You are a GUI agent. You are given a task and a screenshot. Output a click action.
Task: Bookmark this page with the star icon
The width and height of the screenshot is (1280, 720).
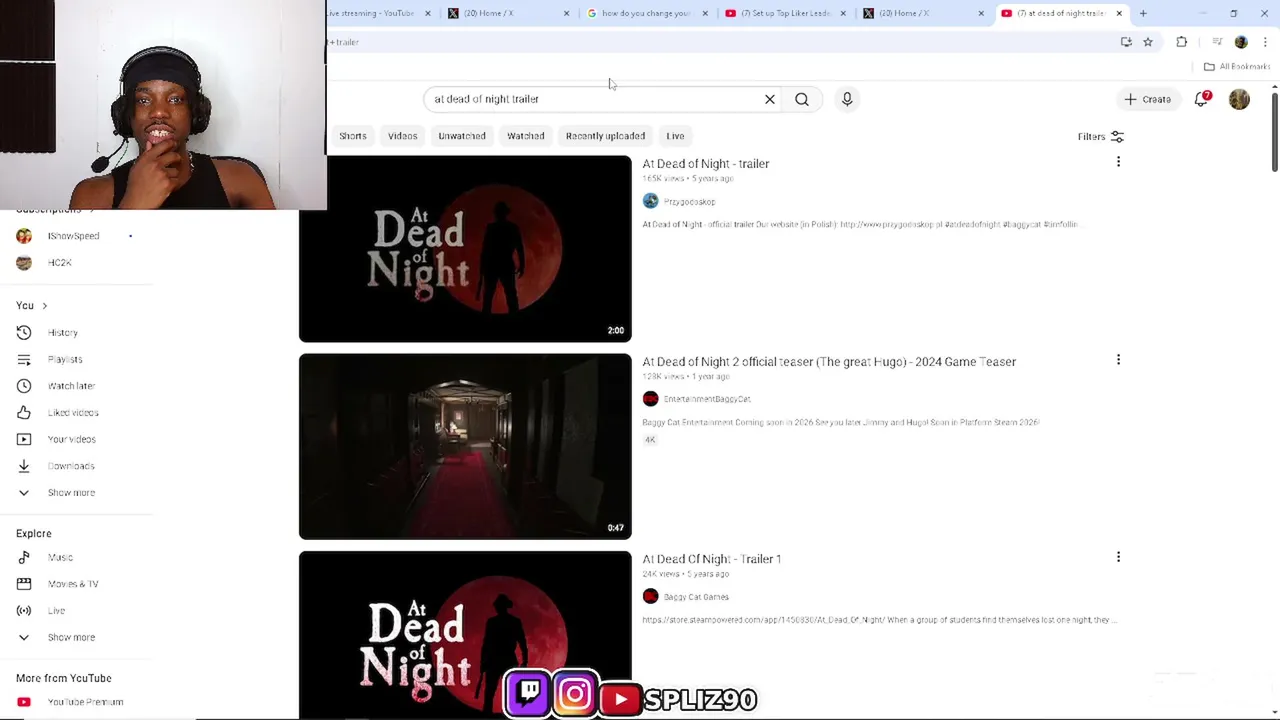pyautogui.click(x=1148, y=42)
